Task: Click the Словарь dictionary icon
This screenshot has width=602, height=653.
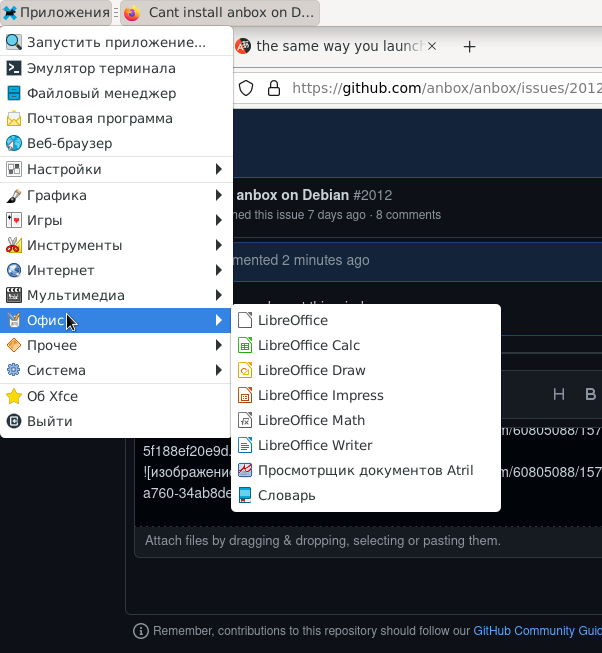Action: tap(245, 495)
